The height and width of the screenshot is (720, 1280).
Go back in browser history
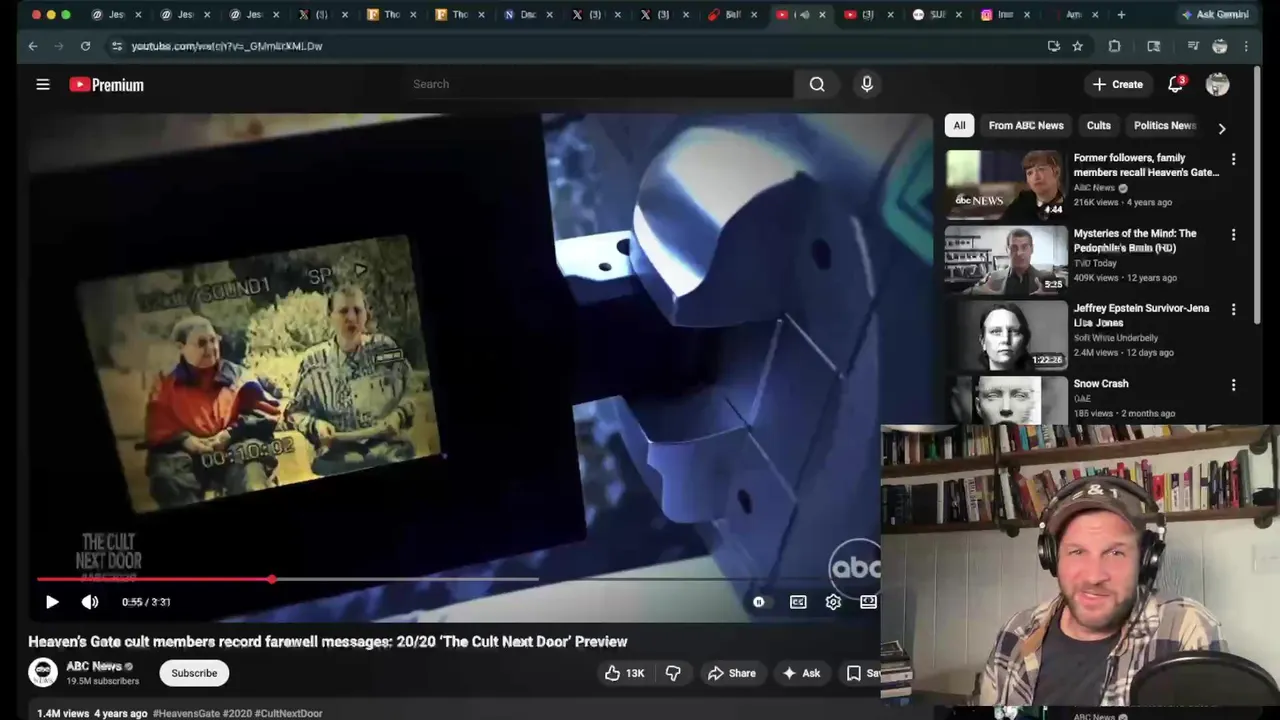(33, 46)
